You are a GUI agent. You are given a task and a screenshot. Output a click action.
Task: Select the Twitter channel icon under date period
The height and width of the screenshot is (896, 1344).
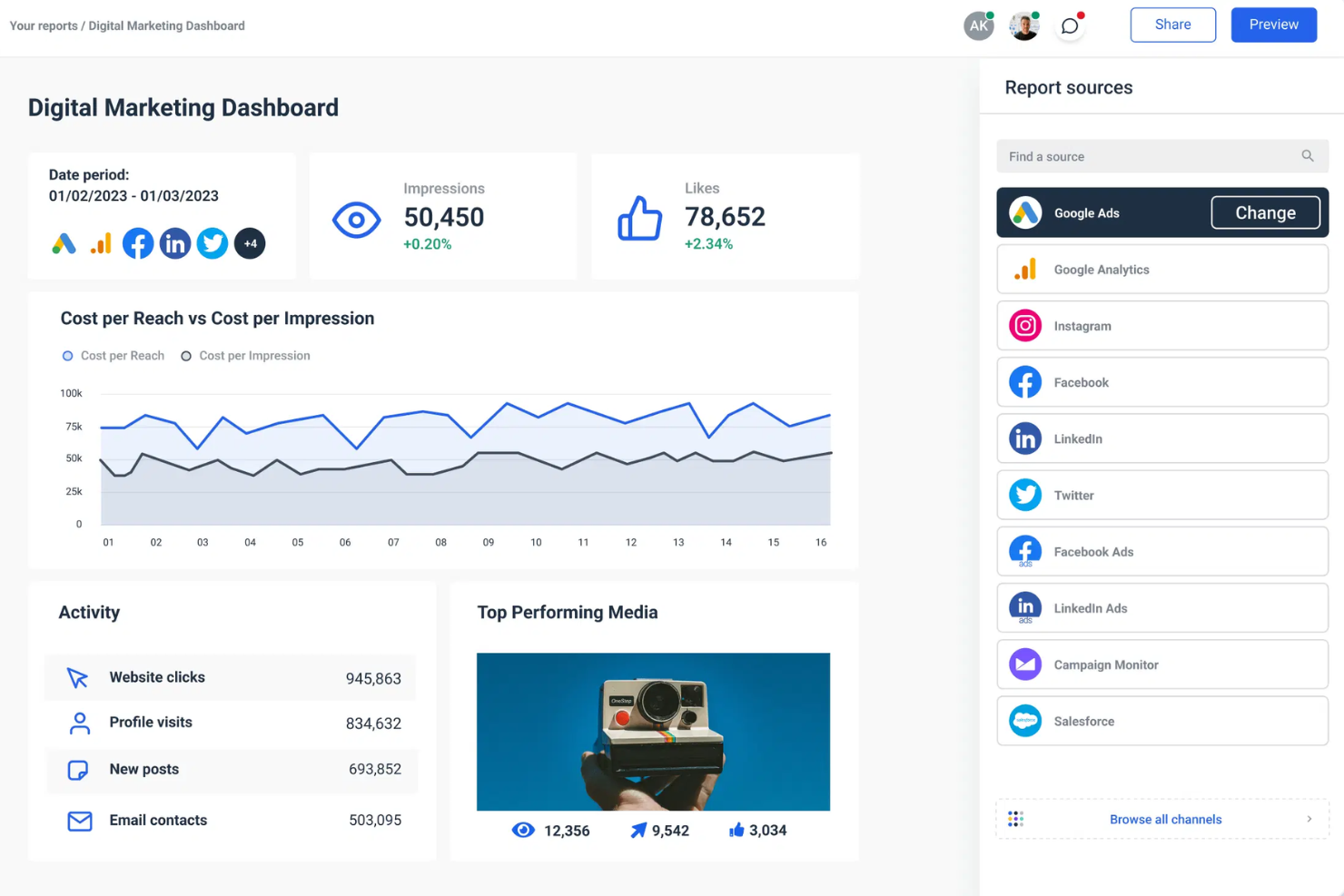(x=212, y=243)
